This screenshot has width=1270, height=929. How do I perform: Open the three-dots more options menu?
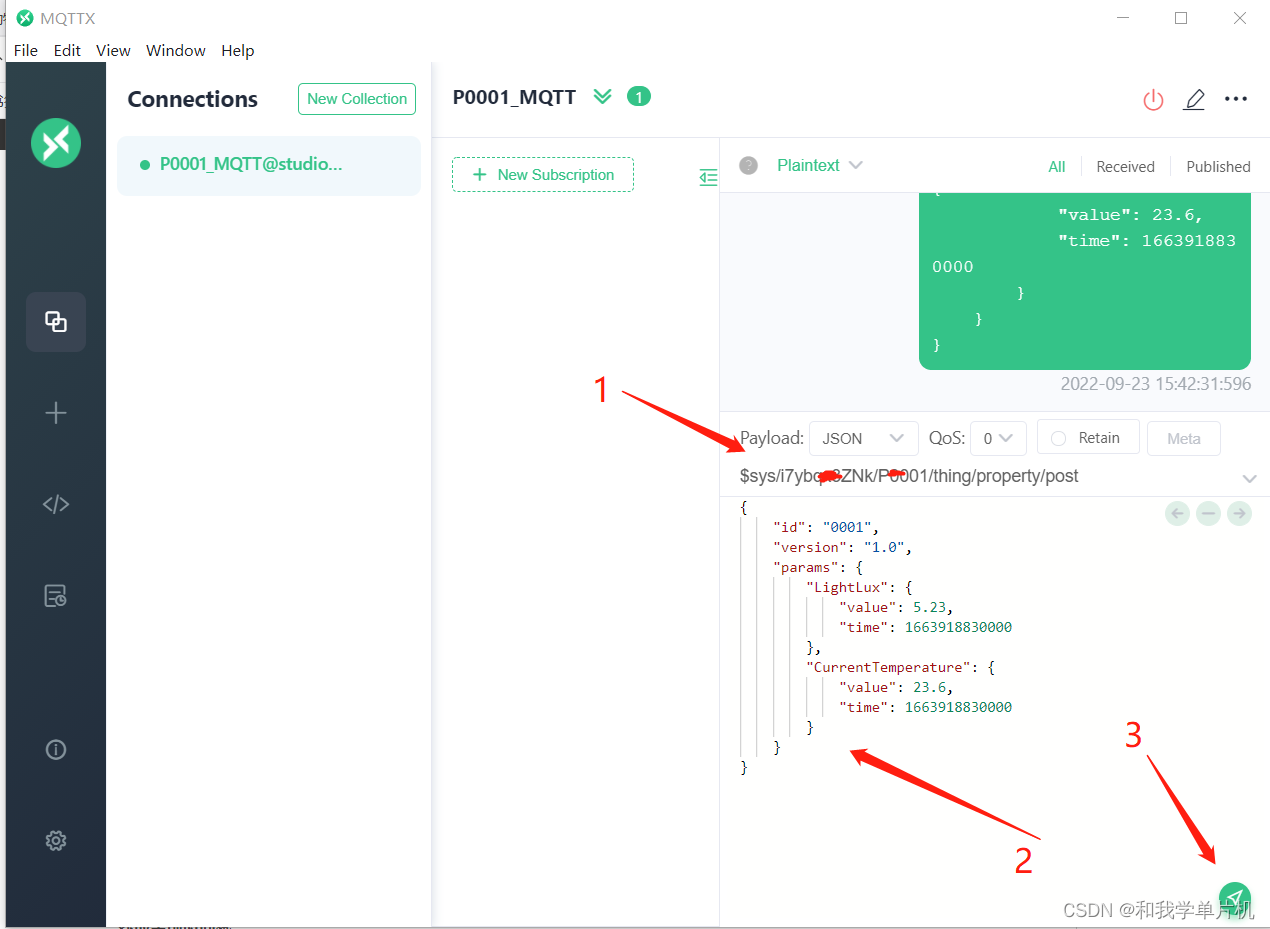[1236, 99]
